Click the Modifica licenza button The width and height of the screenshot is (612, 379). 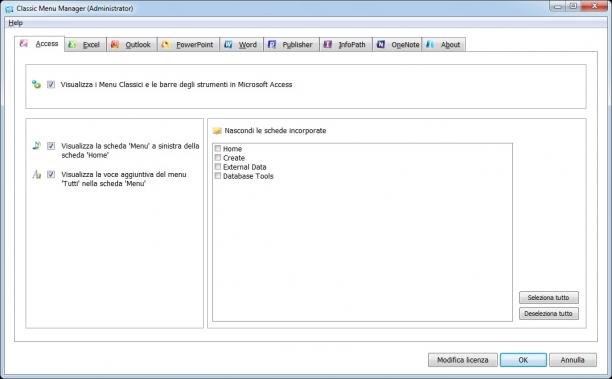click(x=463, y=360)
